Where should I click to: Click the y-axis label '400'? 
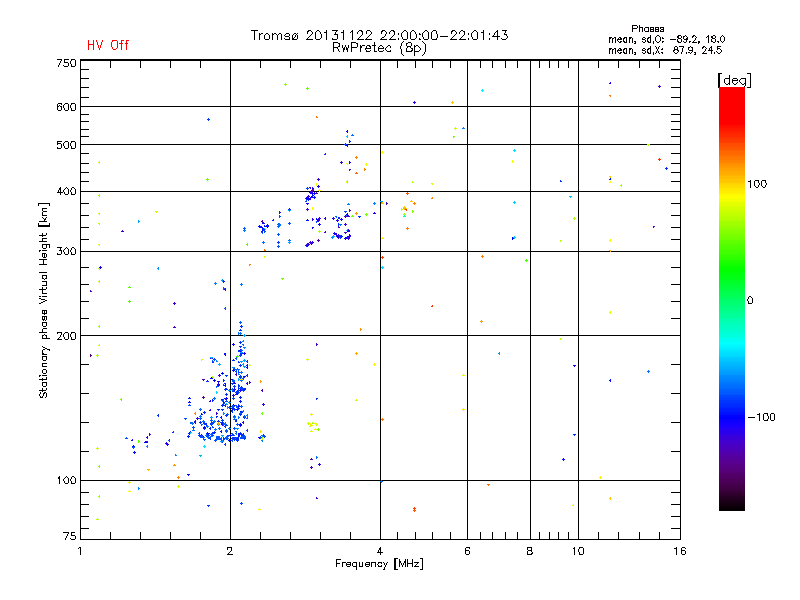click(66, 192)
